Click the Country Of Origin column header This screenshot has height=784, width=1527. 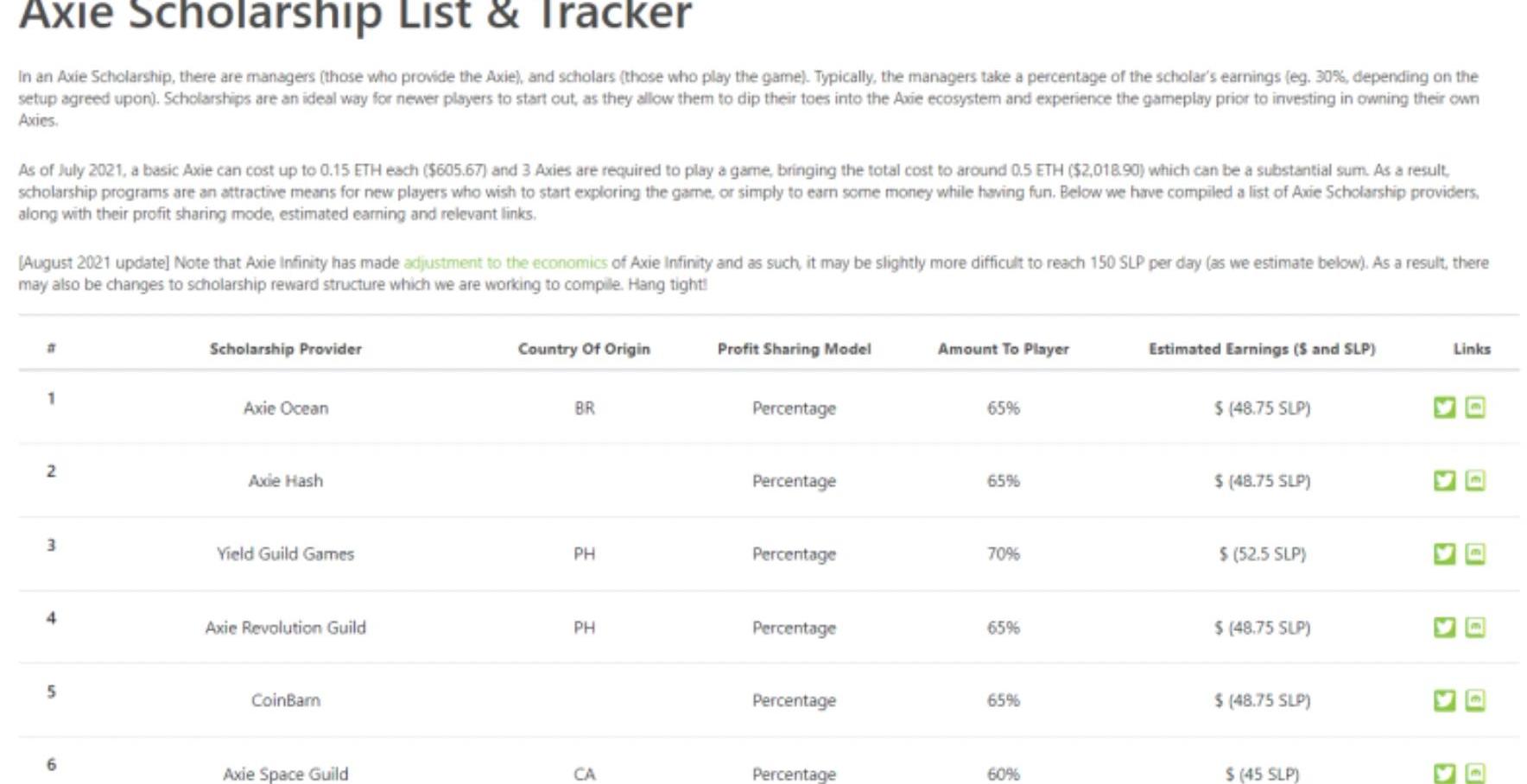point(584,349)
